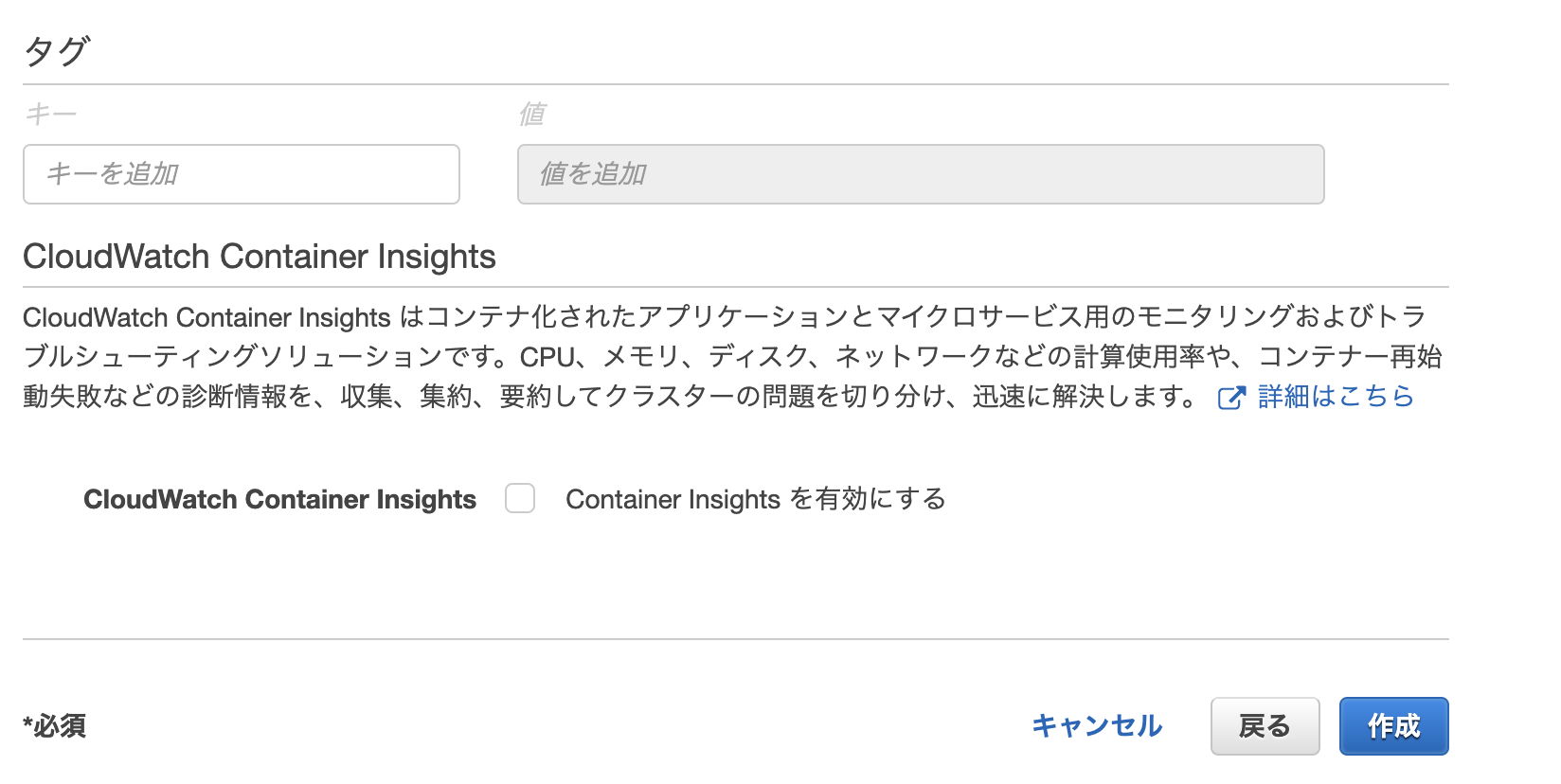
Task: Click the bold CloudWatch Container Insights field label
Action: pos(279,499)
